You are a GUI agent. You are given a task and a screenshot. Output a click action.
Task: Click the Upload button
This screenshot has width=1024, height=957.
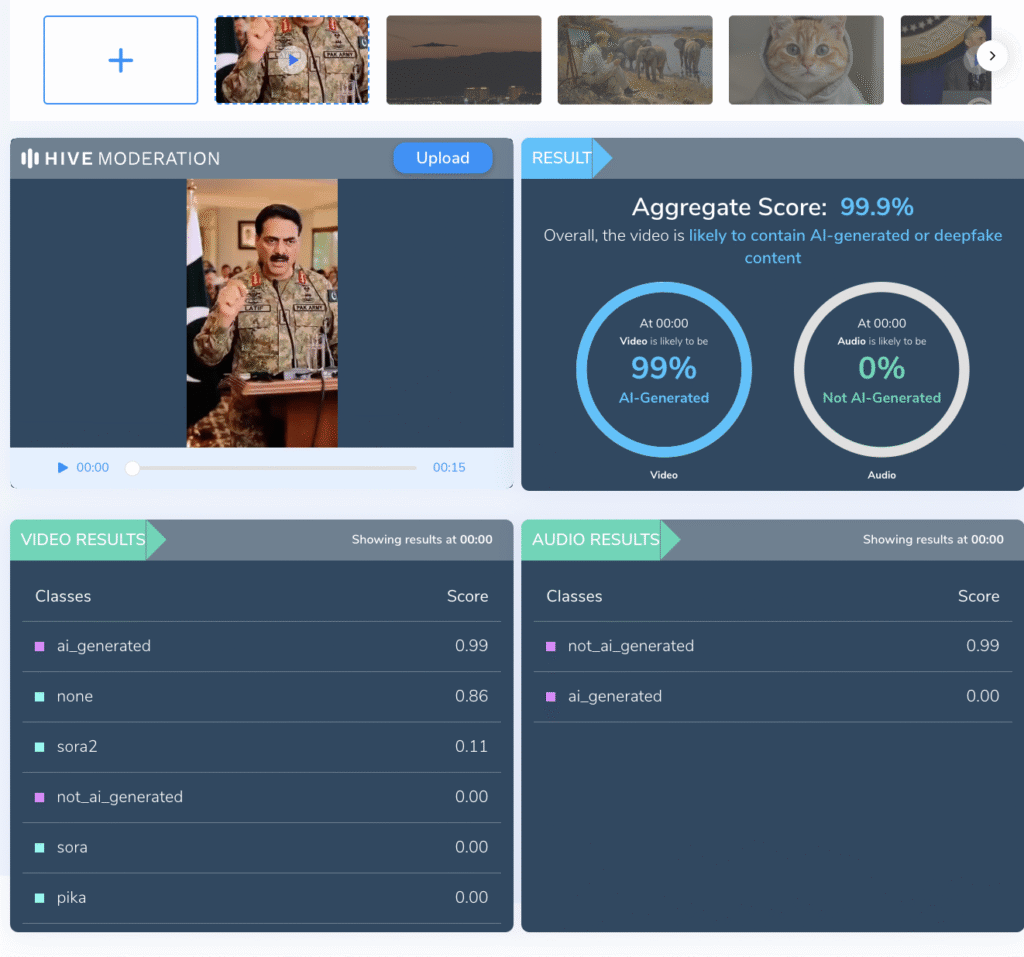coord(442,158)
